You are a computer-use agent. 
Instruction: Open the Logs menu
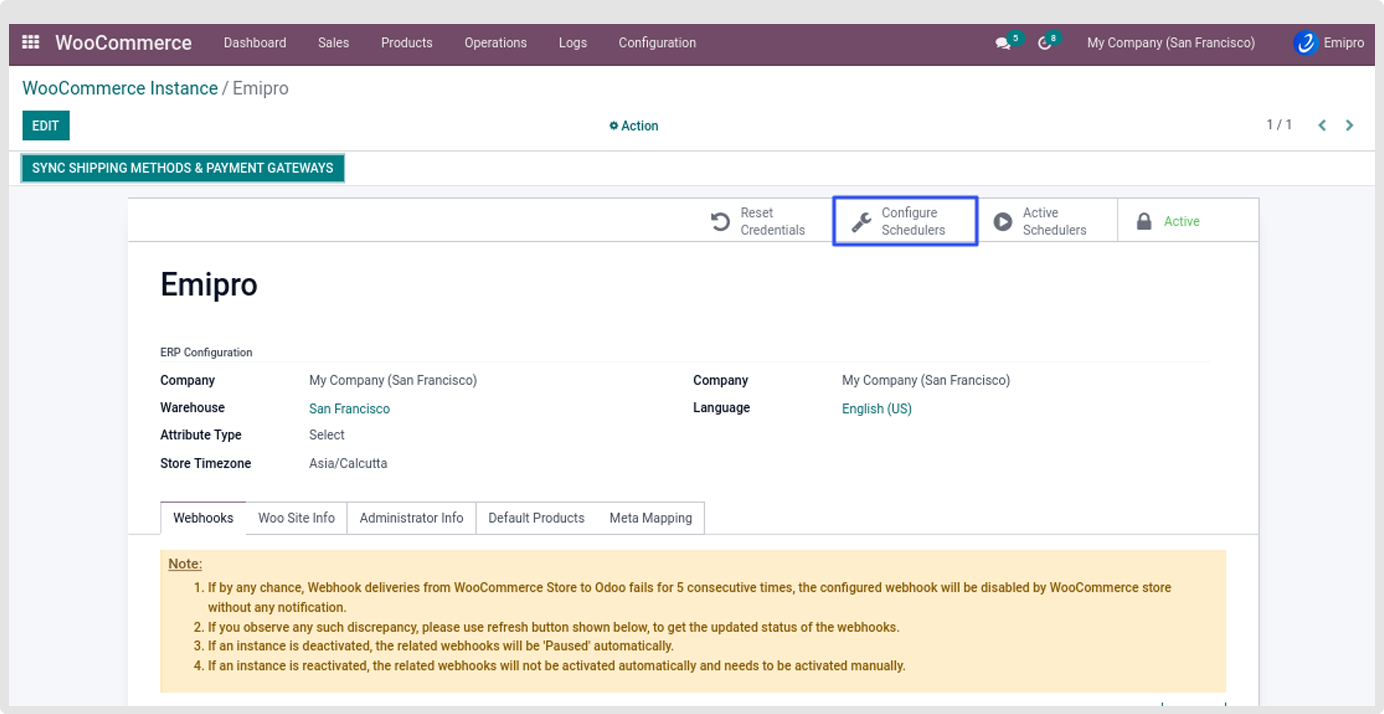pos(573,43)
